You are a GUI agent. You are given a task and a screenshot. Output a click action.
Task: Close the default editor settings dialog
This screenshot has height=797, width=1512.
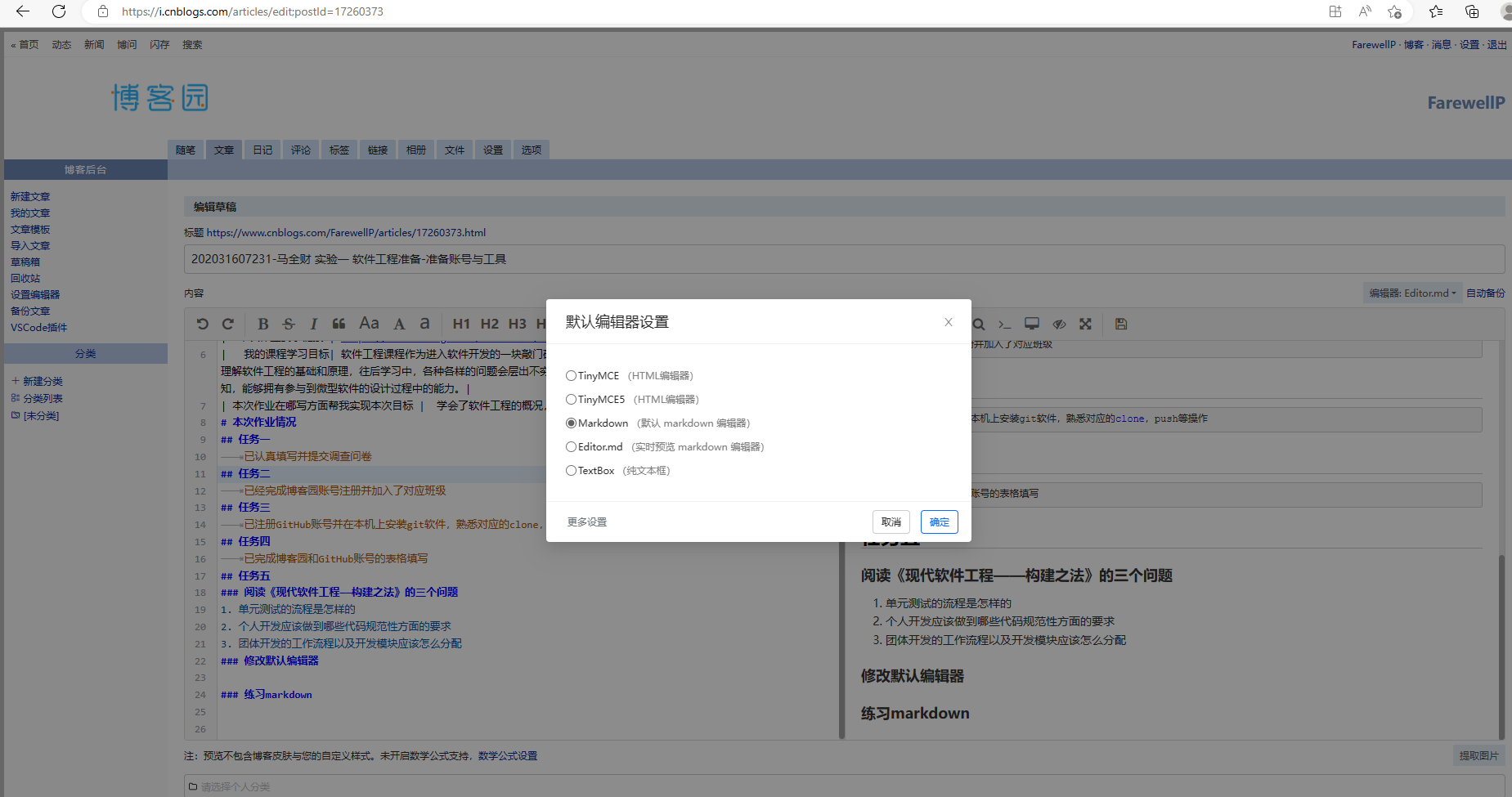point(949,322)
